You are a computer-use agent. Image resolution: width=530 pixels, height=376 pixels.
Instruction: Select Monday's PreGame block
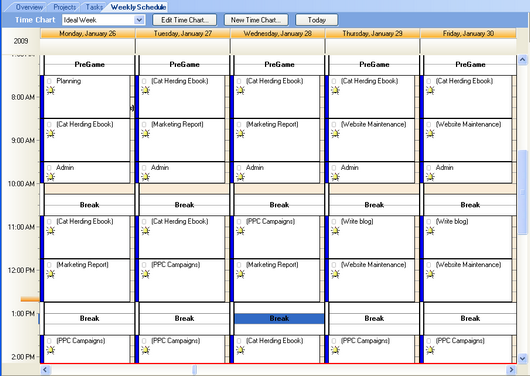click(89, 65)
